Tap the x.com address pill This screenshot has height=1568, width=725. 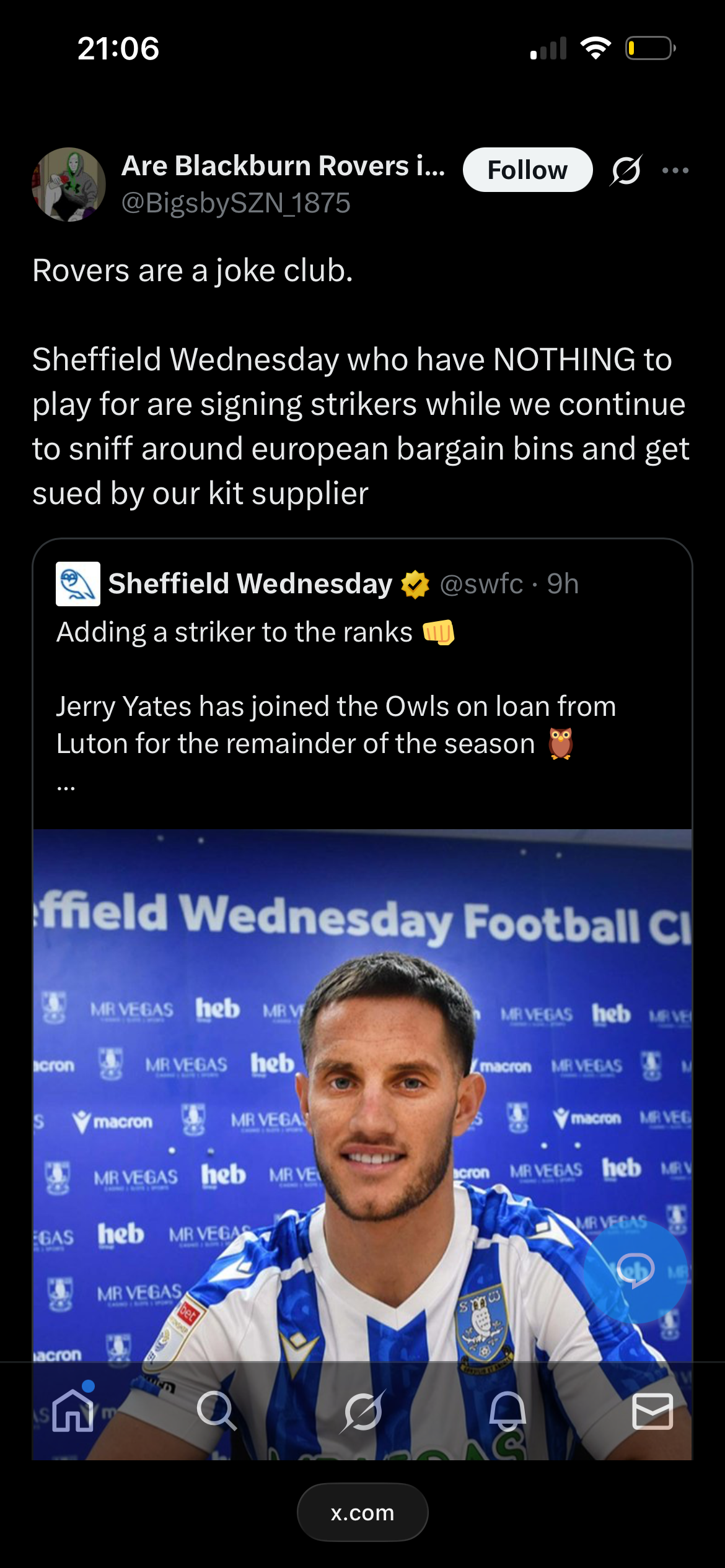[x=362, y=1512]
